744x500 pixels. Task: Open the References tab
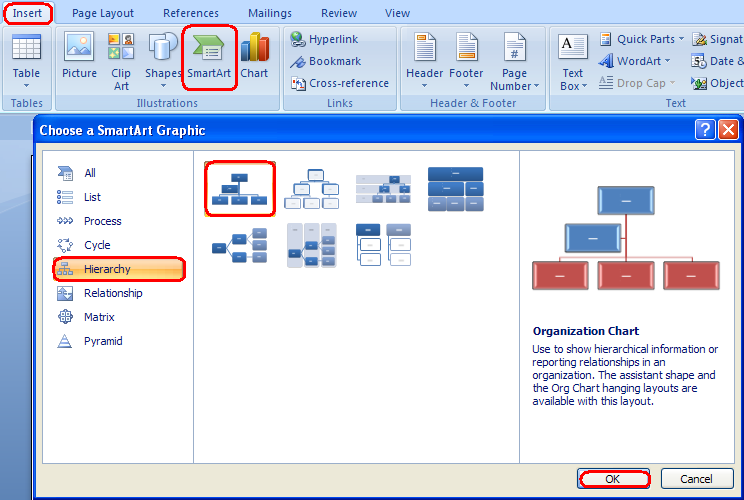click(191, 13)
